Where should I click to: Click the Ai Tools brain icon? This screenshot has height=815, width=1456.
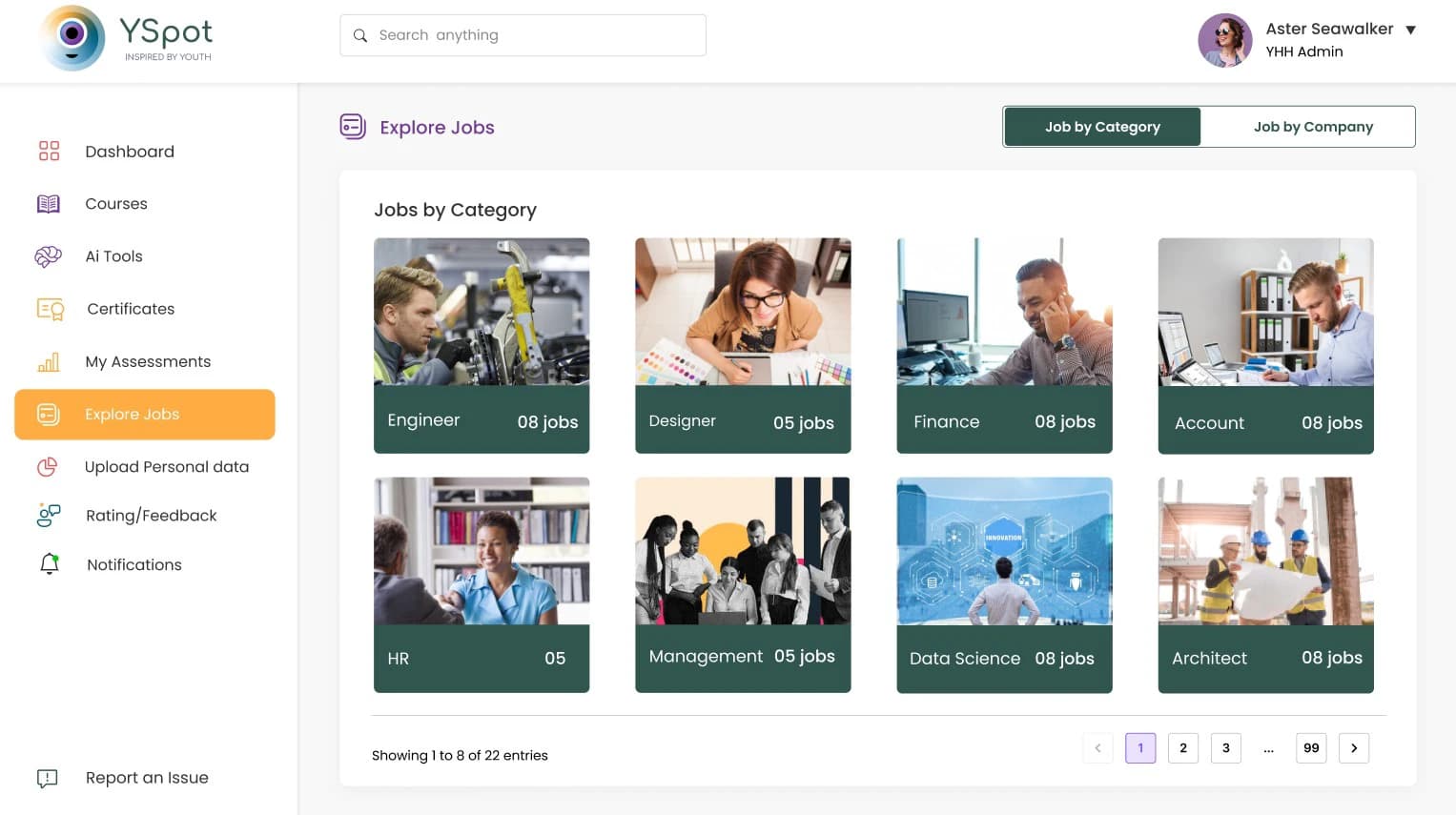(x=49, y=256)
